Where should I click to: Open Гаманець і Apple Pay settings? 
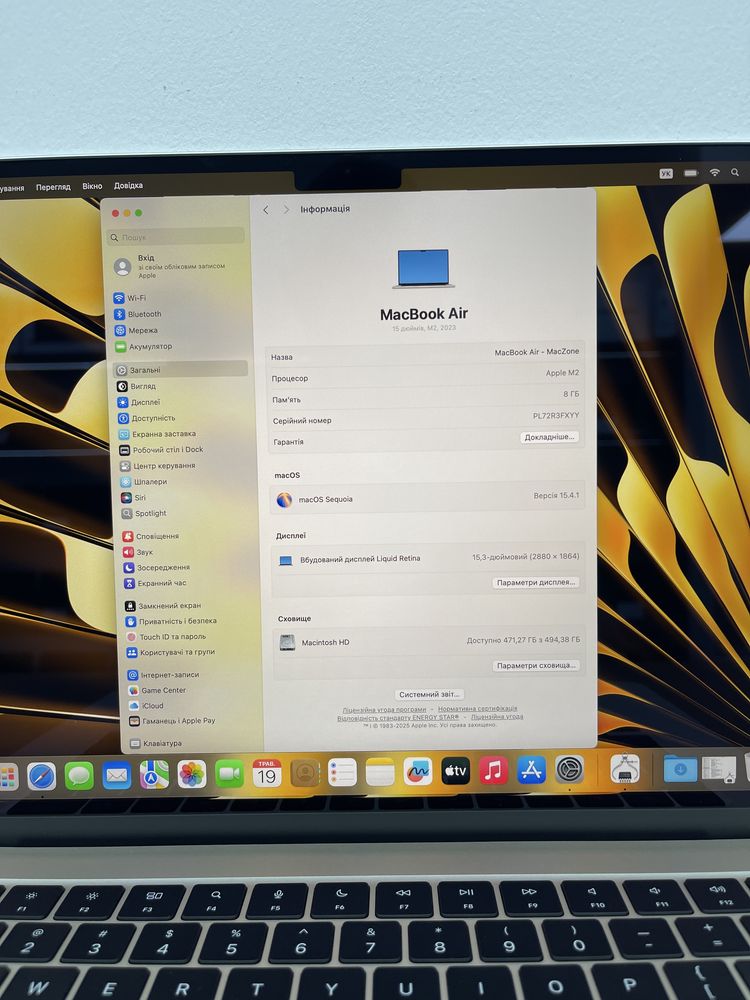click(172, 721)
